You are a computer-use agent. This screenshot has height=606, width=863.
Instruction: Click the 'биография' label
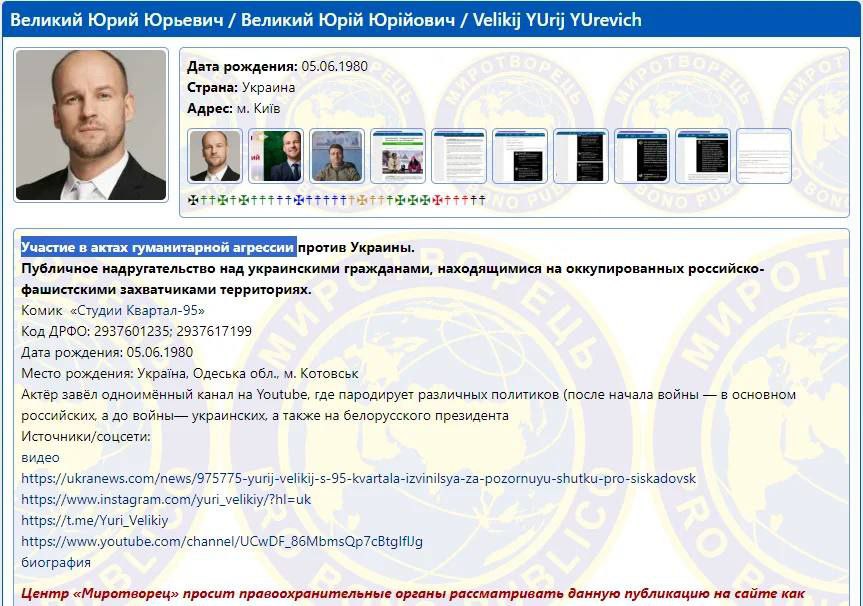pyautogui.click(x=56, y=563)
